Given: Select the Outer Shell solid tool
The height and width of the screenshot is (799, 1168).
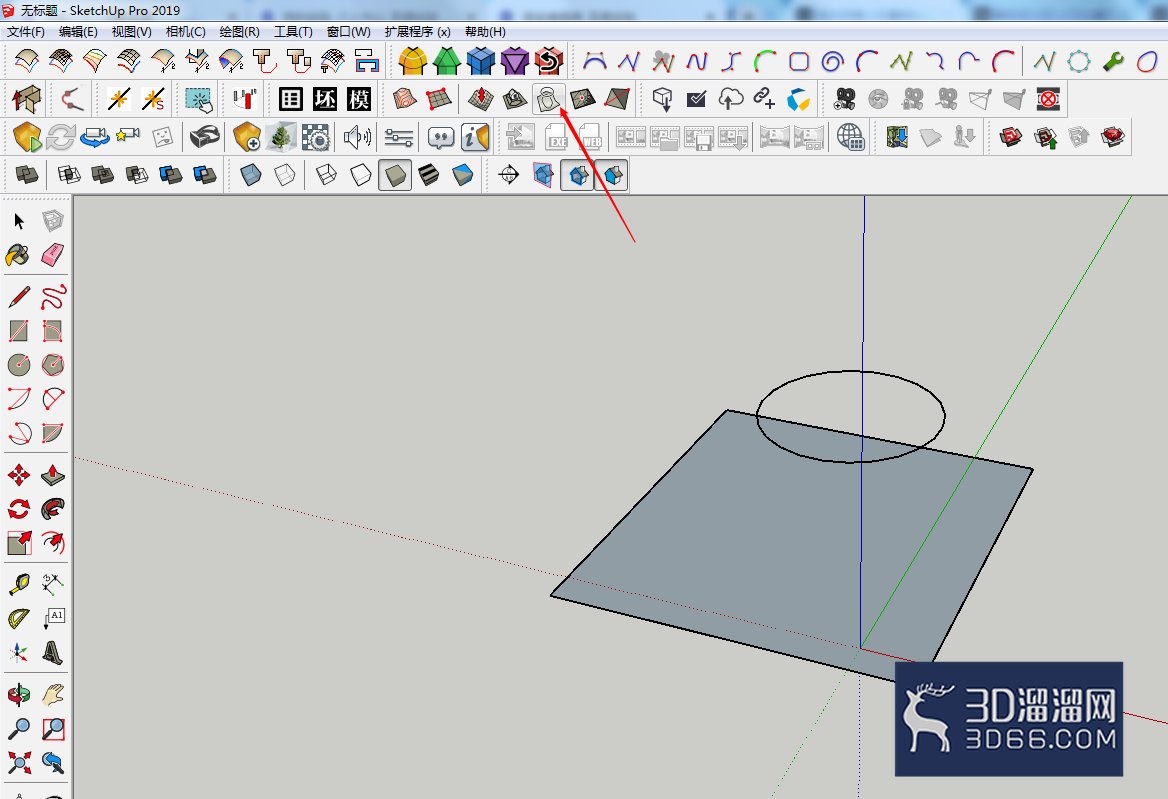Looking at the screenshot, I should 27,175.
